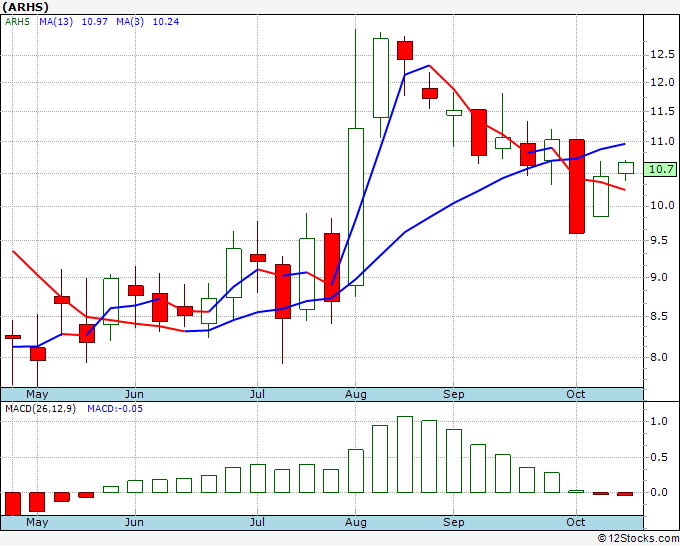Click Aug on the MACD panel time axis
Viewport: 680px width, 546px height.
click(x=356, y=522)
